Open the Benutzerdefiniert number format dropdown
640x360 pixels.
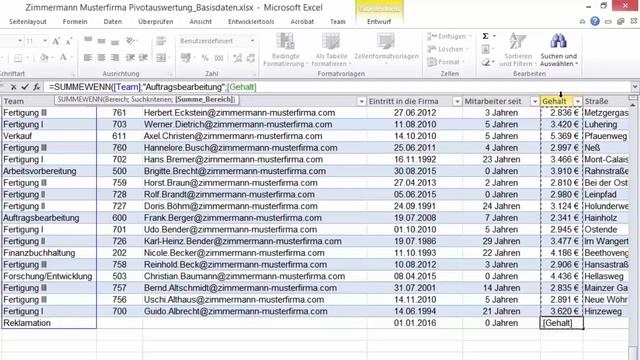(x=252, y=41)
